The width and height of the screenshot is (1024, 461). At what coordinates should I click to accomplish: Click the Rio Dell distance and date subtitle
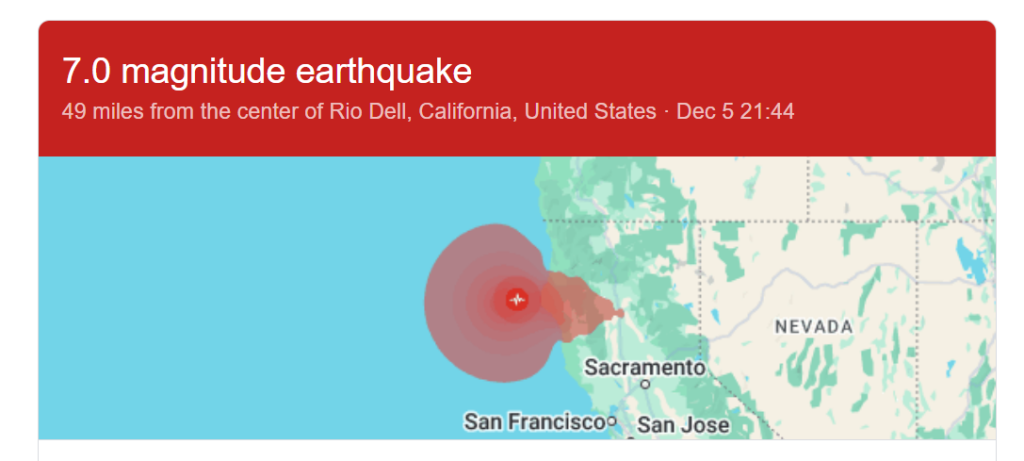pyautogui.click(x=428, y=111)
